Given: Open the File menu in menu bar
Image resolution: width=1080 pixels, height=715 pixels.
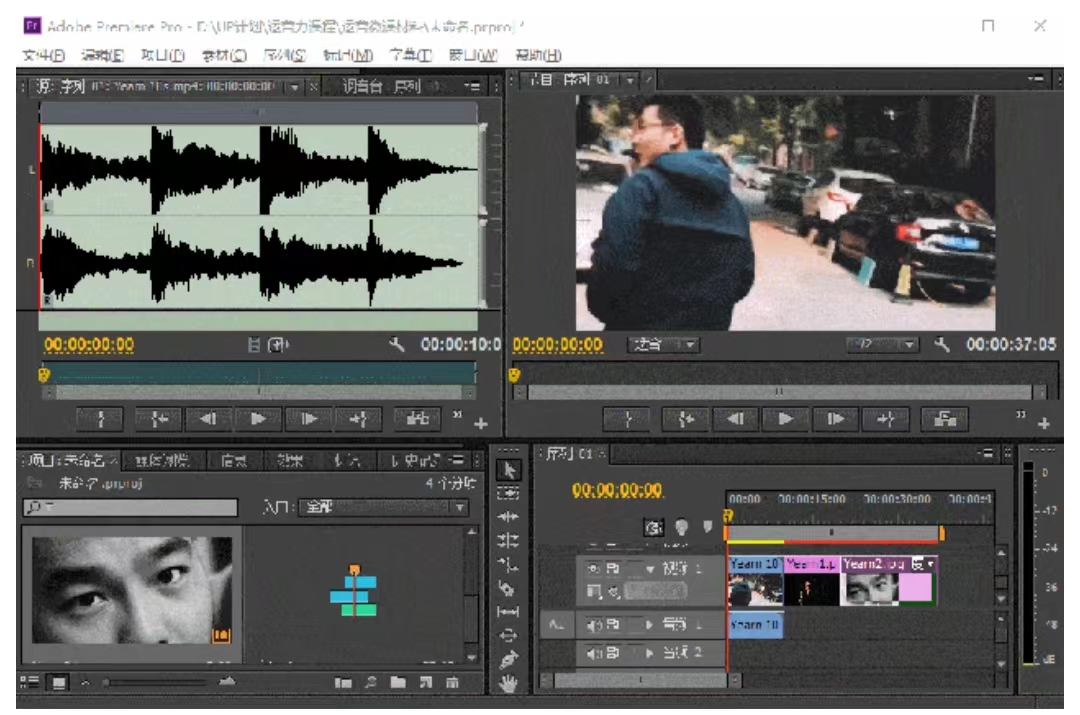Looking at the screenshot, I should tap(43, 55).
